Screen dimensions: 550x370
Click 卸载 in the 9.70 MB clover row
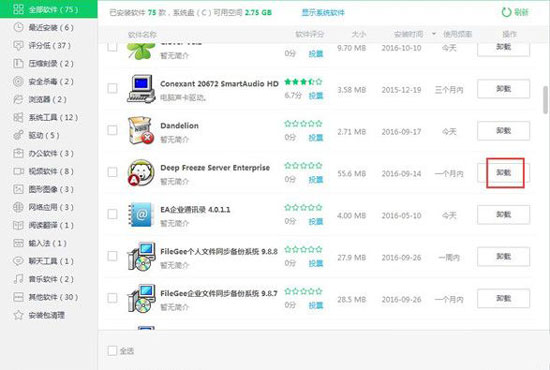coord(503,49)
